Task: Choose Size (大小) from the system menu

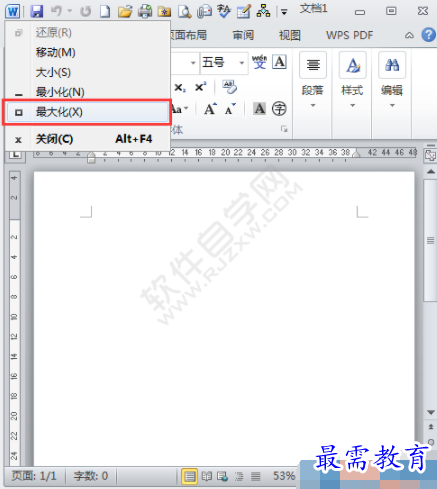Action: [87, 72]
